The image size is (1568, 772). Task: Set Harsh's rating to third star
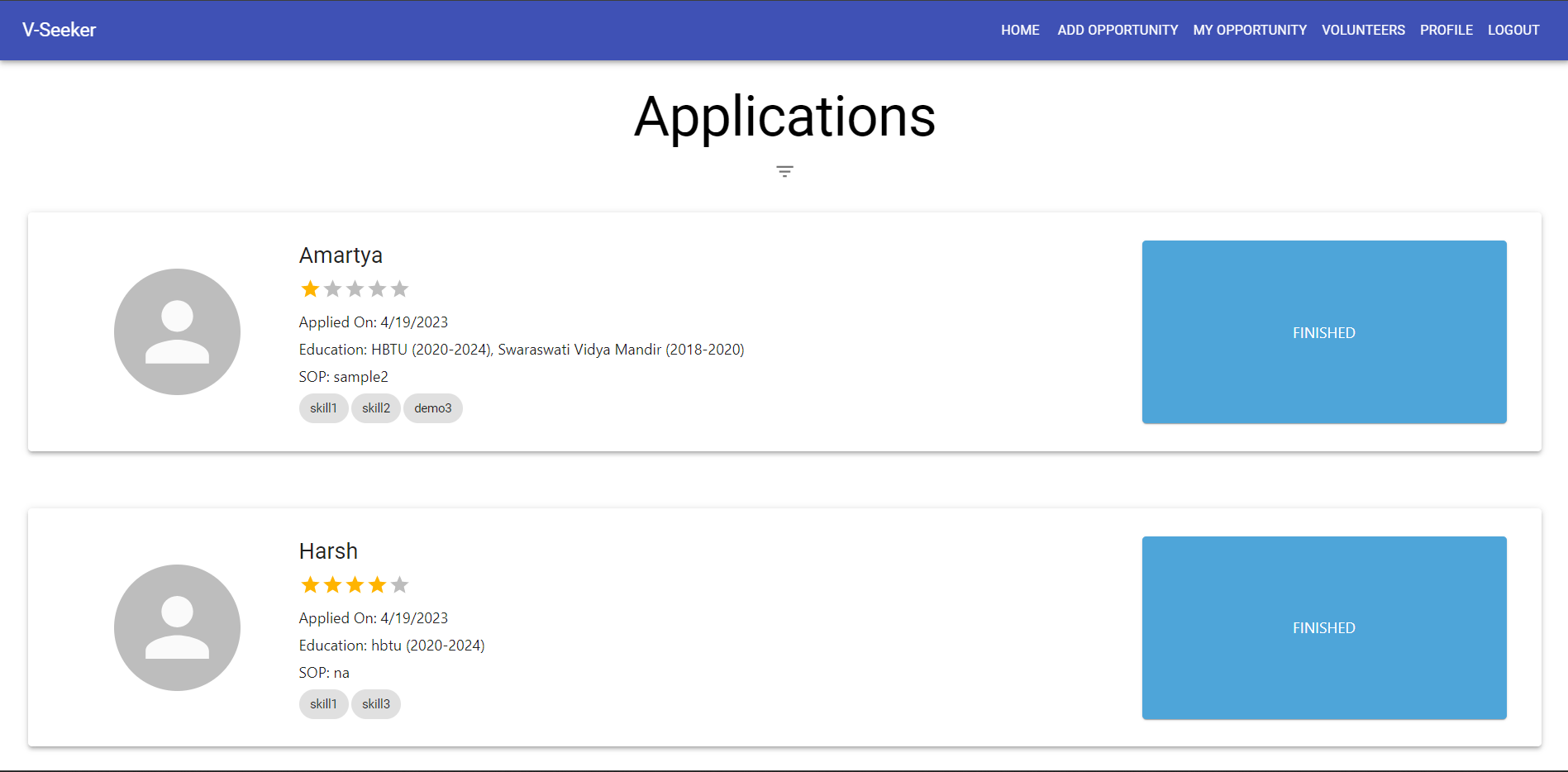tap(355, 584)
